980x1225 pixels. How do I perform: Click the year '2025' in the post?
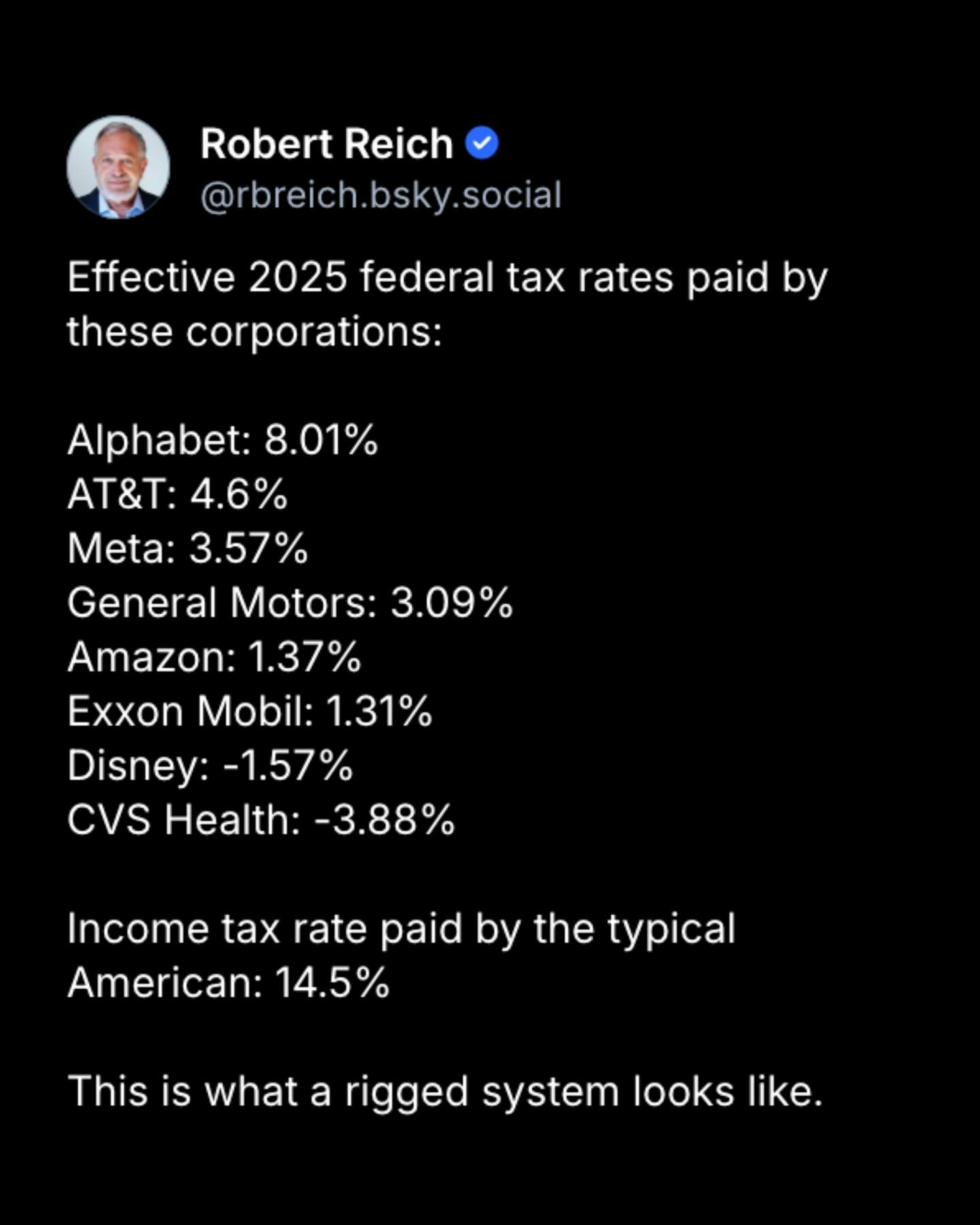coord(297,278)
